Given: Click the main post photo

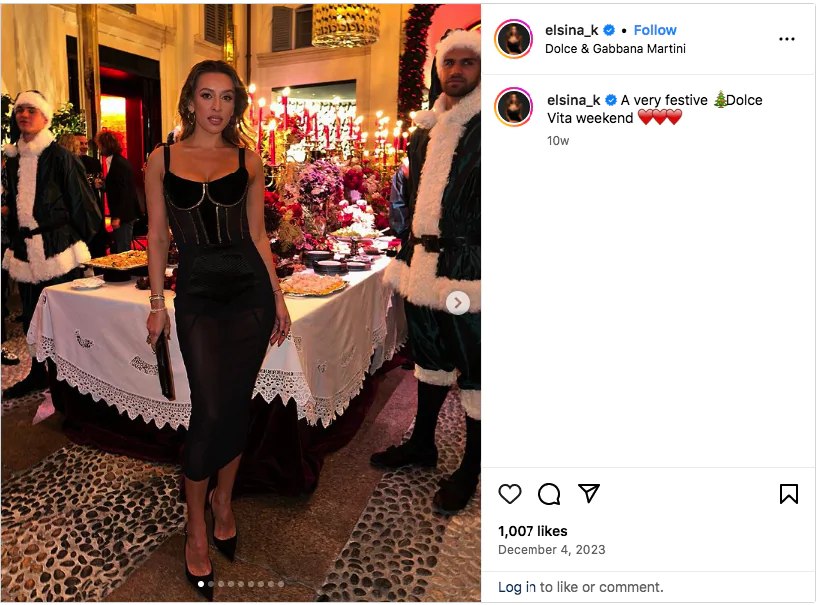Looking at the screenshot, I should 240,303.
